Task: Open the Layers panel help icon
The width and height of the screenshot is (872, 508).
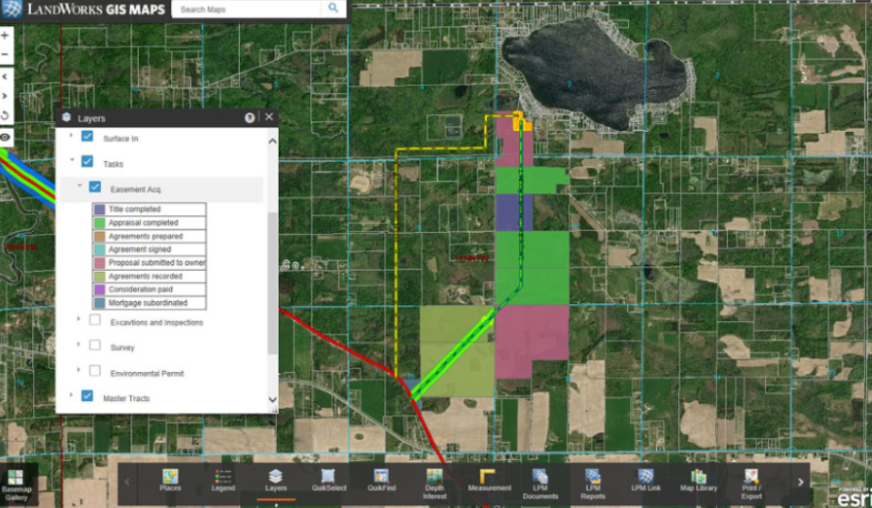Action: click(250, 117)
